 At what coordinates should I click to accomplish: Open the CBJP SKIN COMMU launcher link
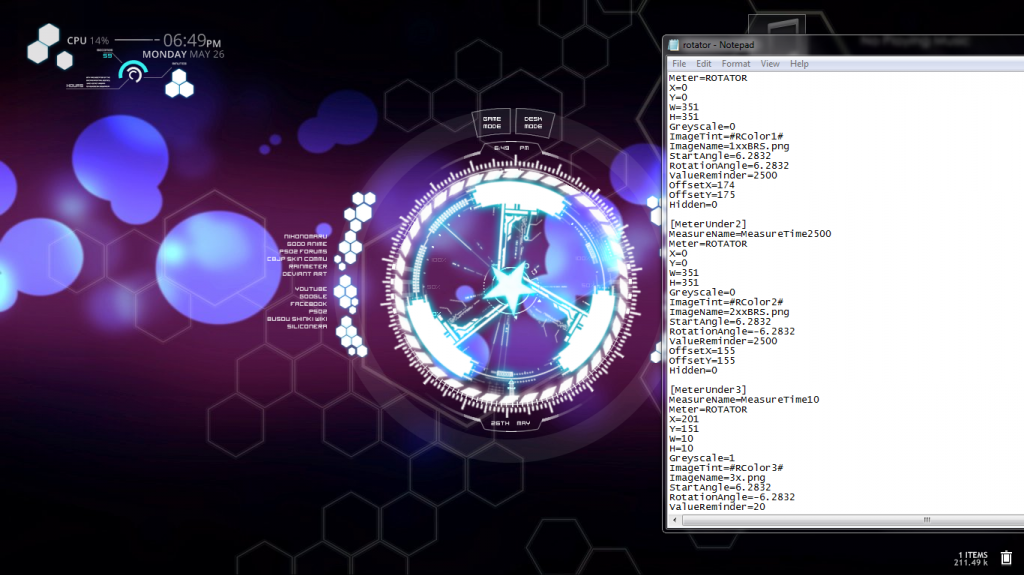click(x=296, y=259)
